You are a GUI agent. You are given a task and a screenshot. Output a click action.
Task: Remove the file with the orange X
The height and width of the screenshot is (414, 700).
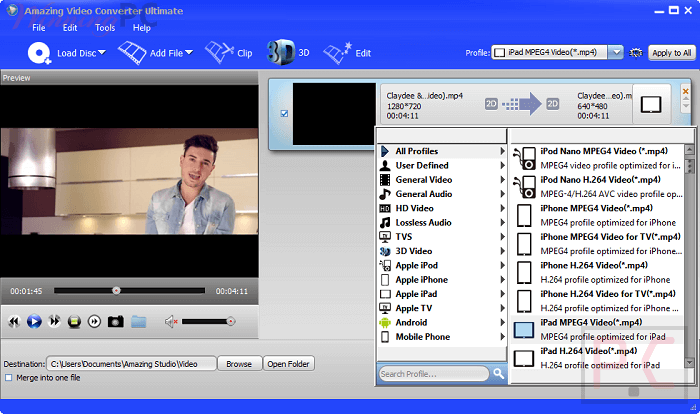click(x=686, y=91)
